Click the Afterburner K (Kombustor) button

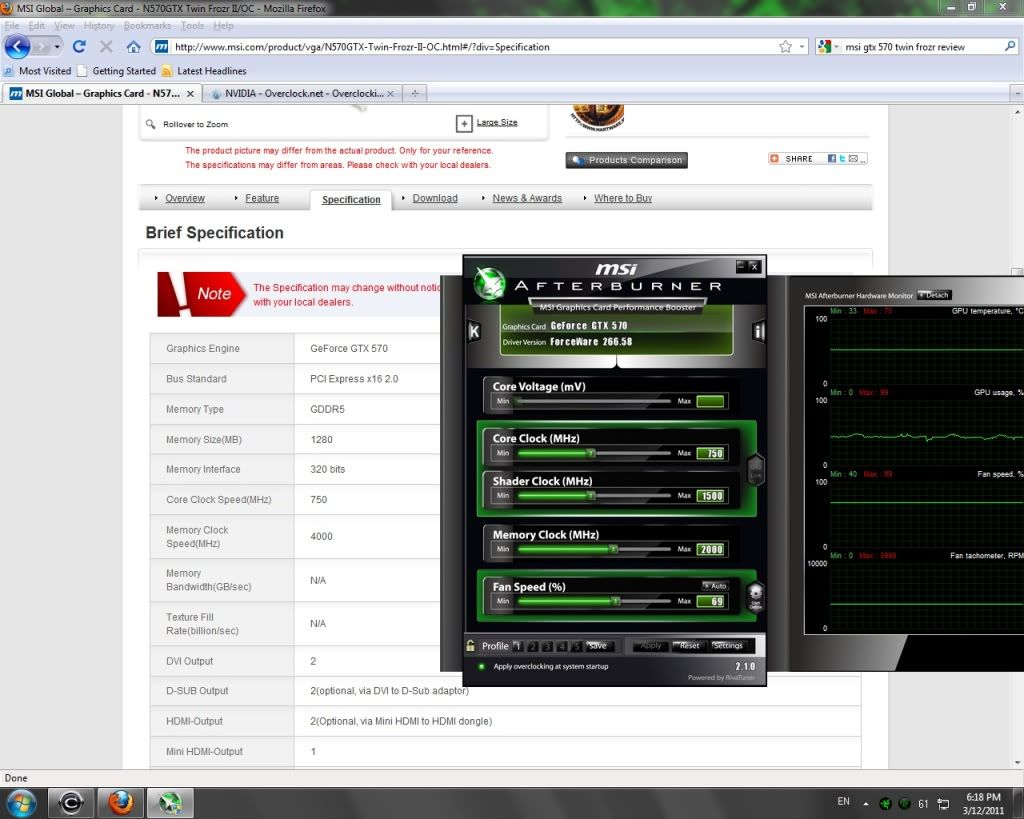(x=475, y=331)
